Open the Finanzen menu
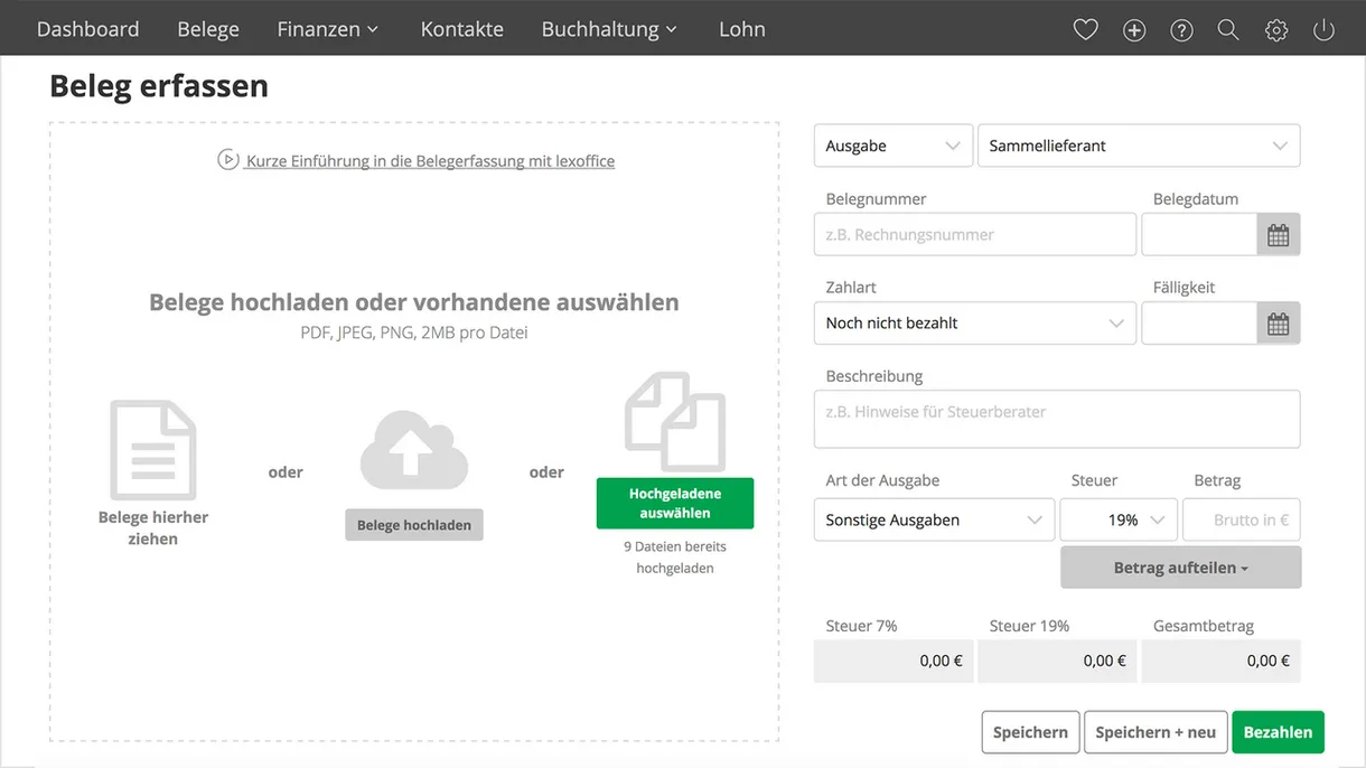1366x768 pixels. (328, 29)
